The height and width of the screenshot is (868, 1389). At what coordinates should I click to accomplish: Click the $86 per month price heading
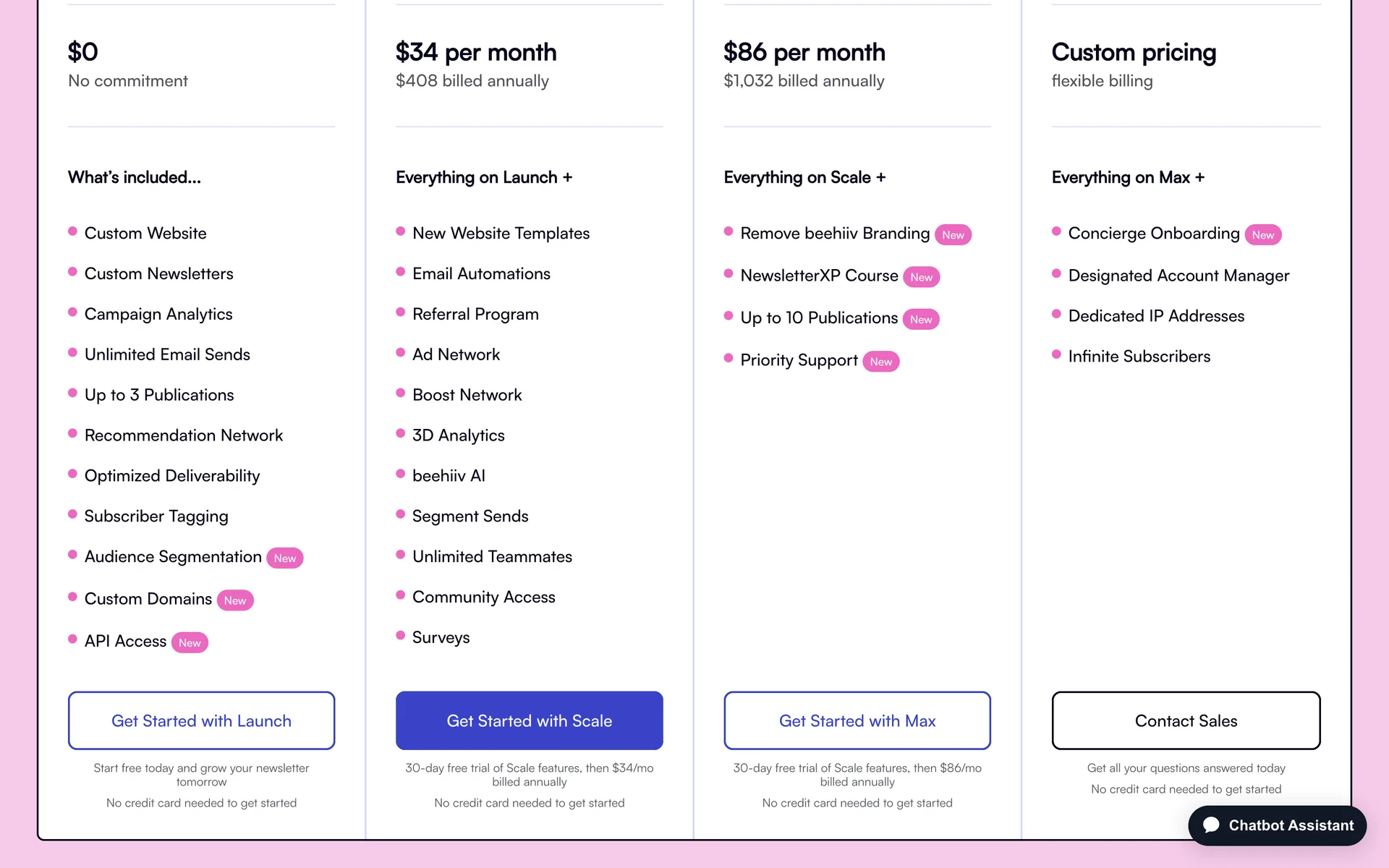pyautogui.click(x=804, y=52)
